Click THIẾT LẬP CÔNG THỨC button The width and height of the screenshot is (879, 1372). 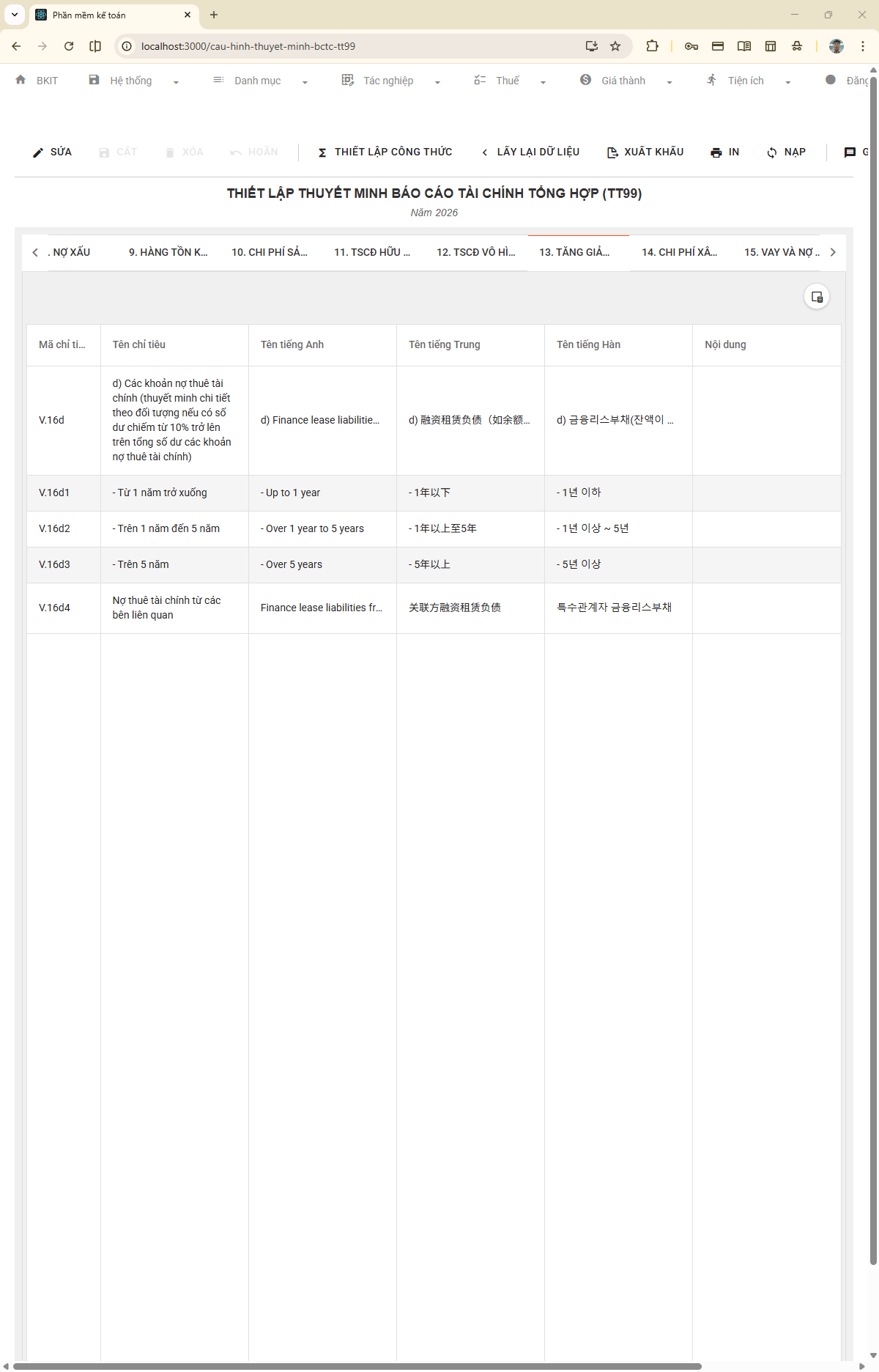coord(385,152)
